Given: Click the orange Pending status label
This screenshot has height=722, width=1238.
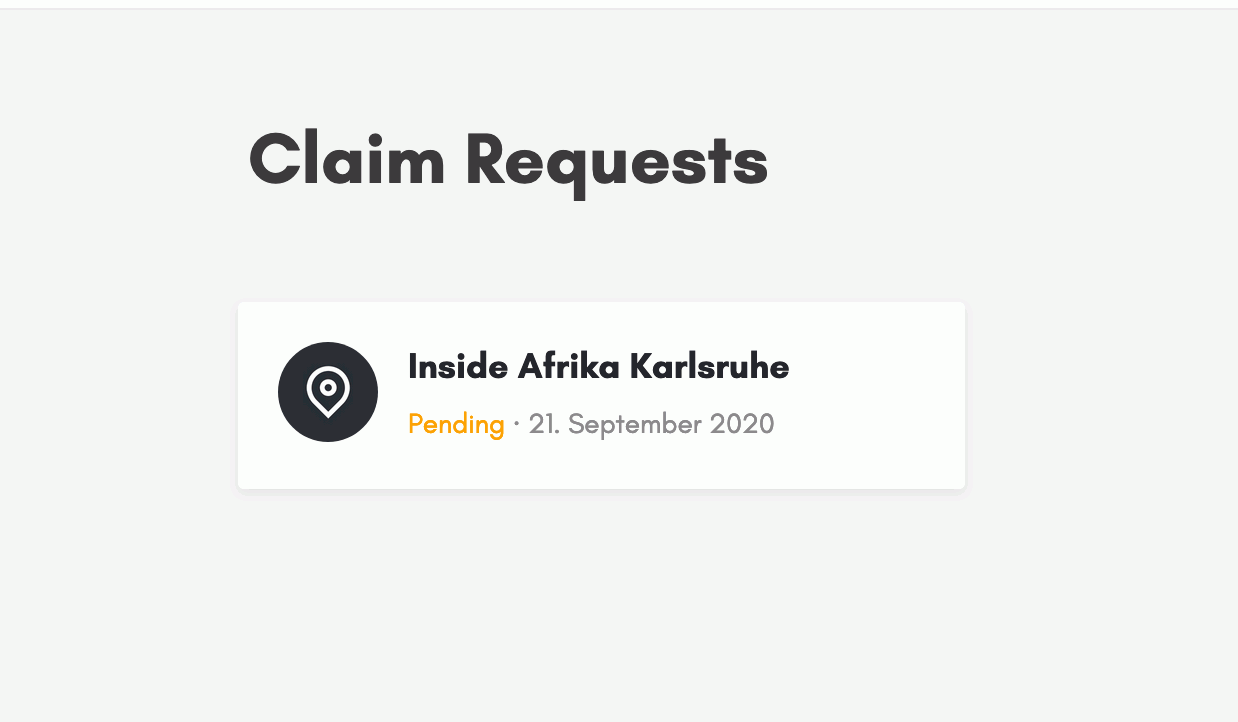Looking at the screenshot, I should click(456, 425).
